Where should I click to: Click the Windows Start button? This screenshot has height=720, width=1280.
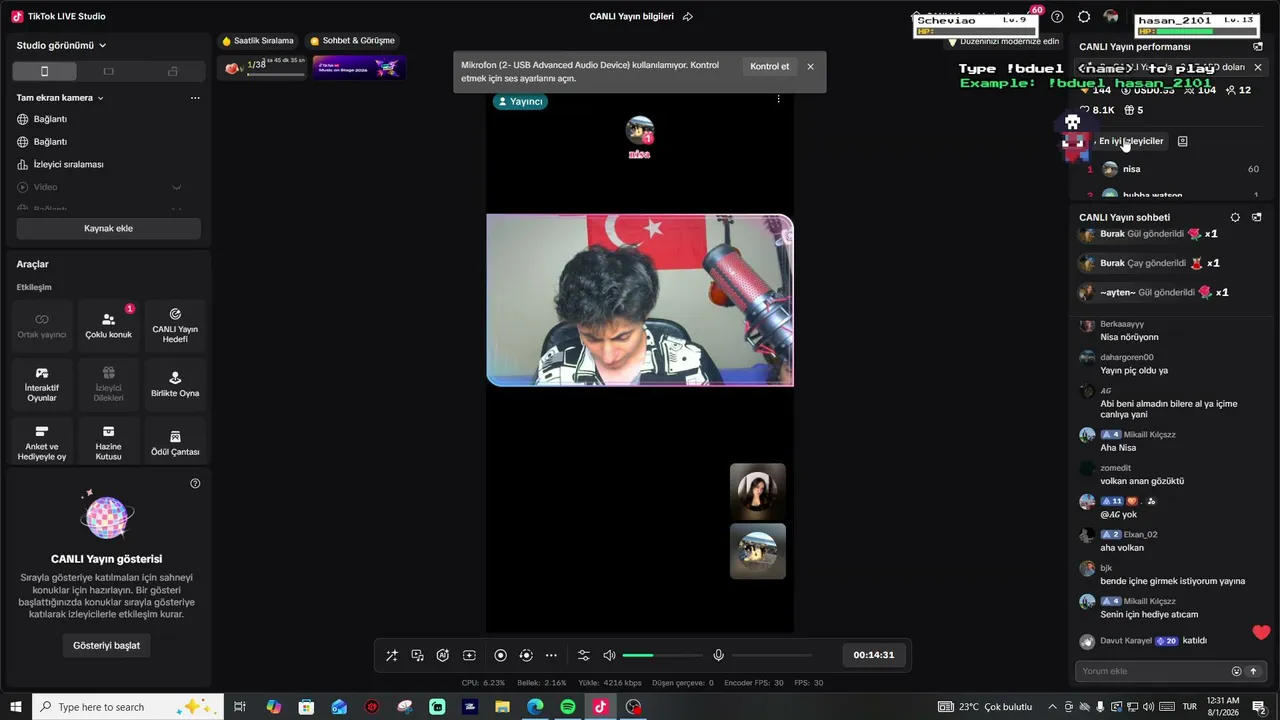tap(16, 707)
